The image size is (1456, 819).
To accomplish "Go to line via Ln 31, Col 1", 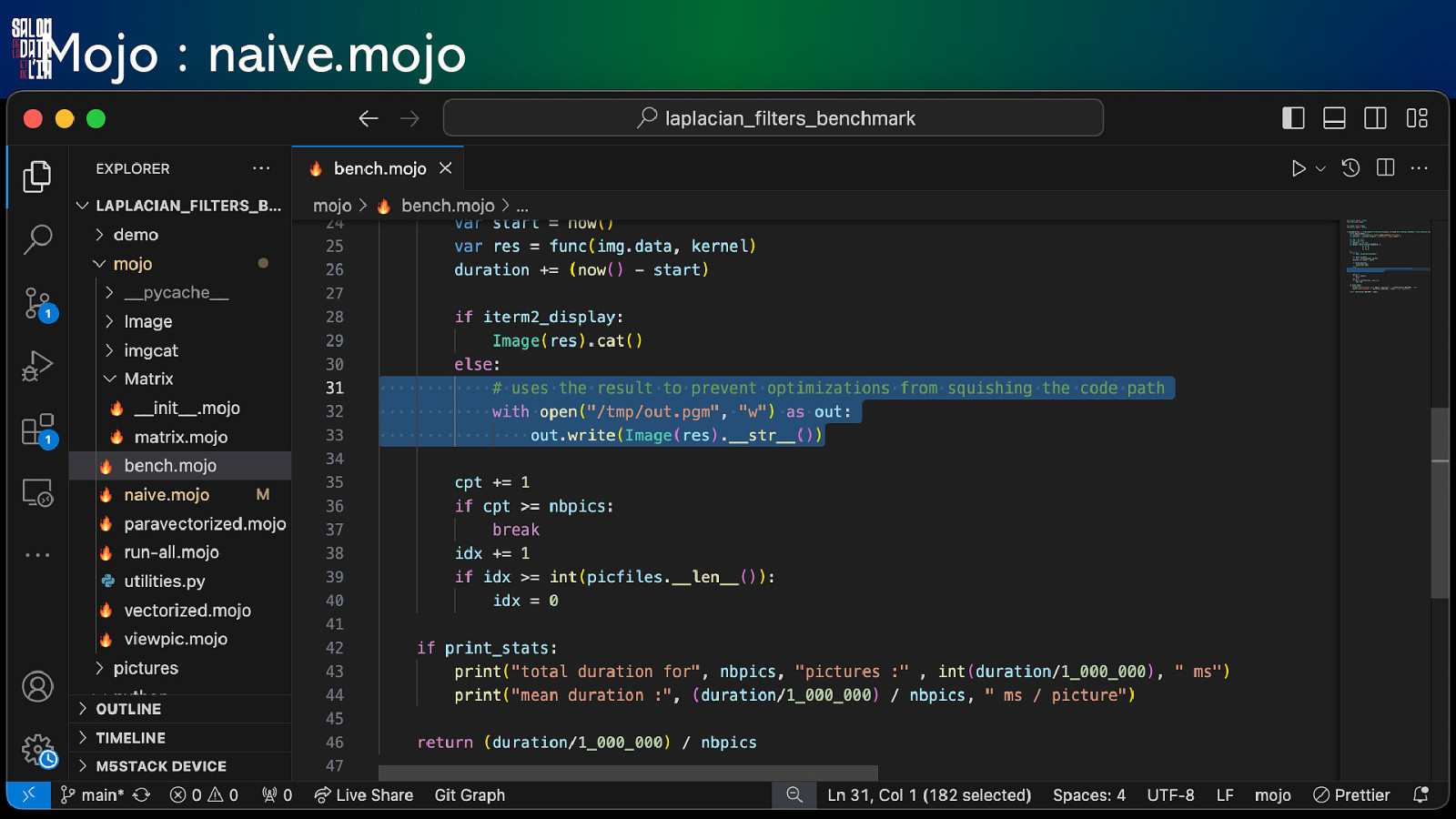I will click(929, 794).
